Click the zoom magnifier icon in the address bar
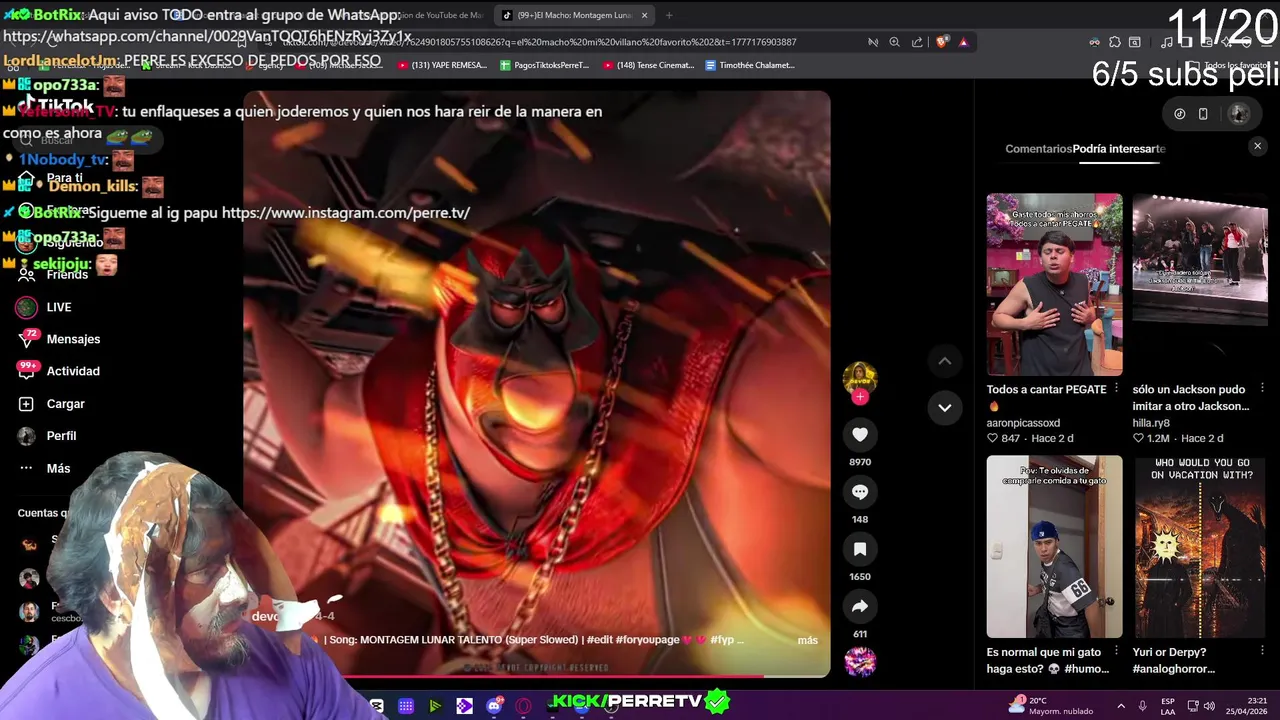The image size is (1280, 720). click(894, 42)
